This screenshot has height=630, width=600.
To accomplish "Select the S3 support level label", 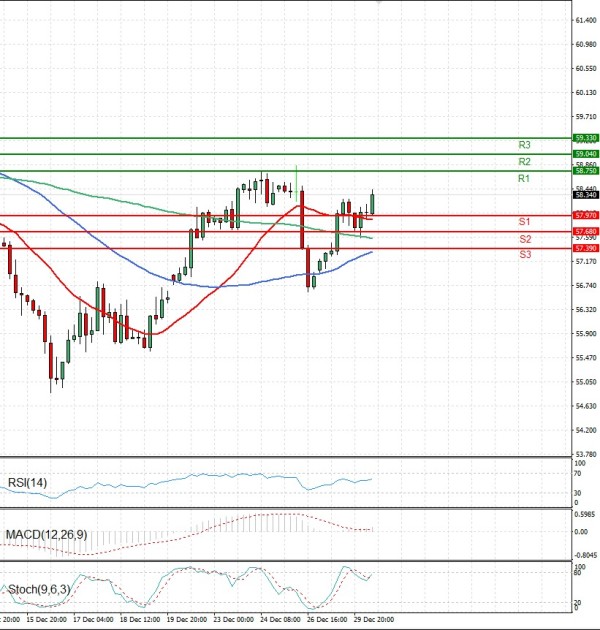I will (x=523, y=255).
